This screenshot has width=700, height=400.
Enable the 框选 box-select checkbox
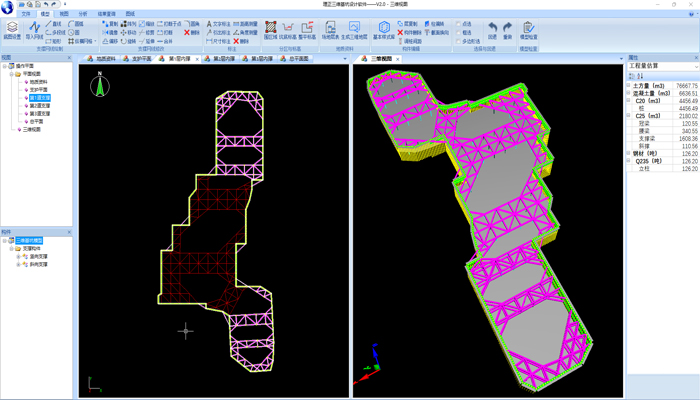[x=459, y=33]
